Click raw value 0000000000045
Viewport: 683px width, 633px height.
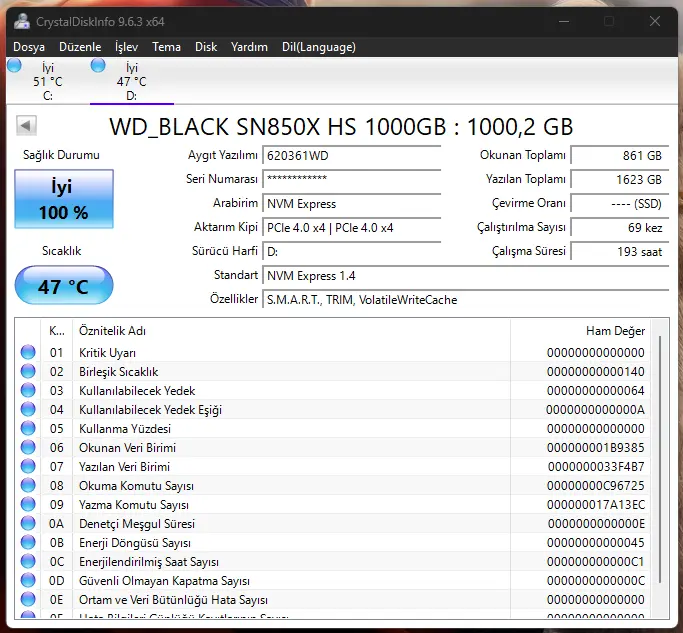coord(595,543)
